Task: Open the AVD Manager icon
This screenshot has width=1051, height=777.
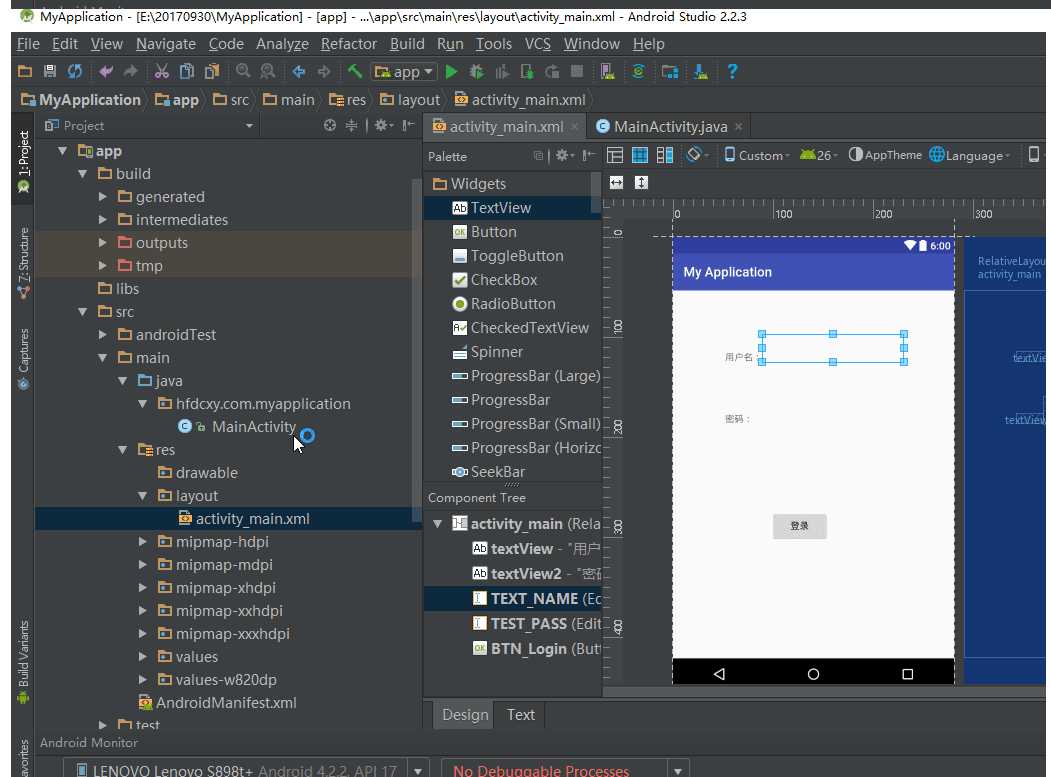Action: pos(608,71)
